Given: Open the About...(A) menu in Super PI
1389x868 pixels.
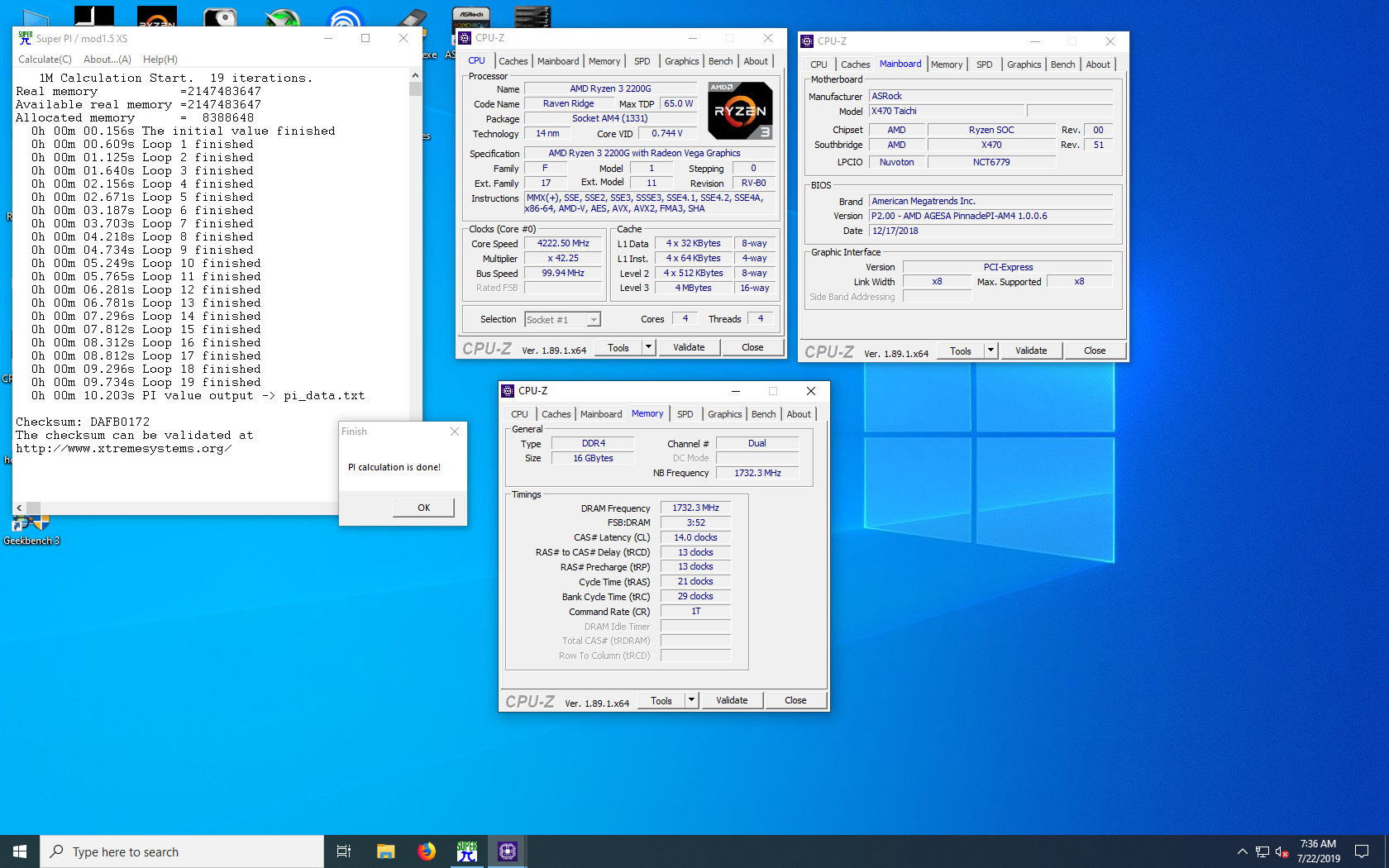Looking at the screenshot, I should click(107, 60).
